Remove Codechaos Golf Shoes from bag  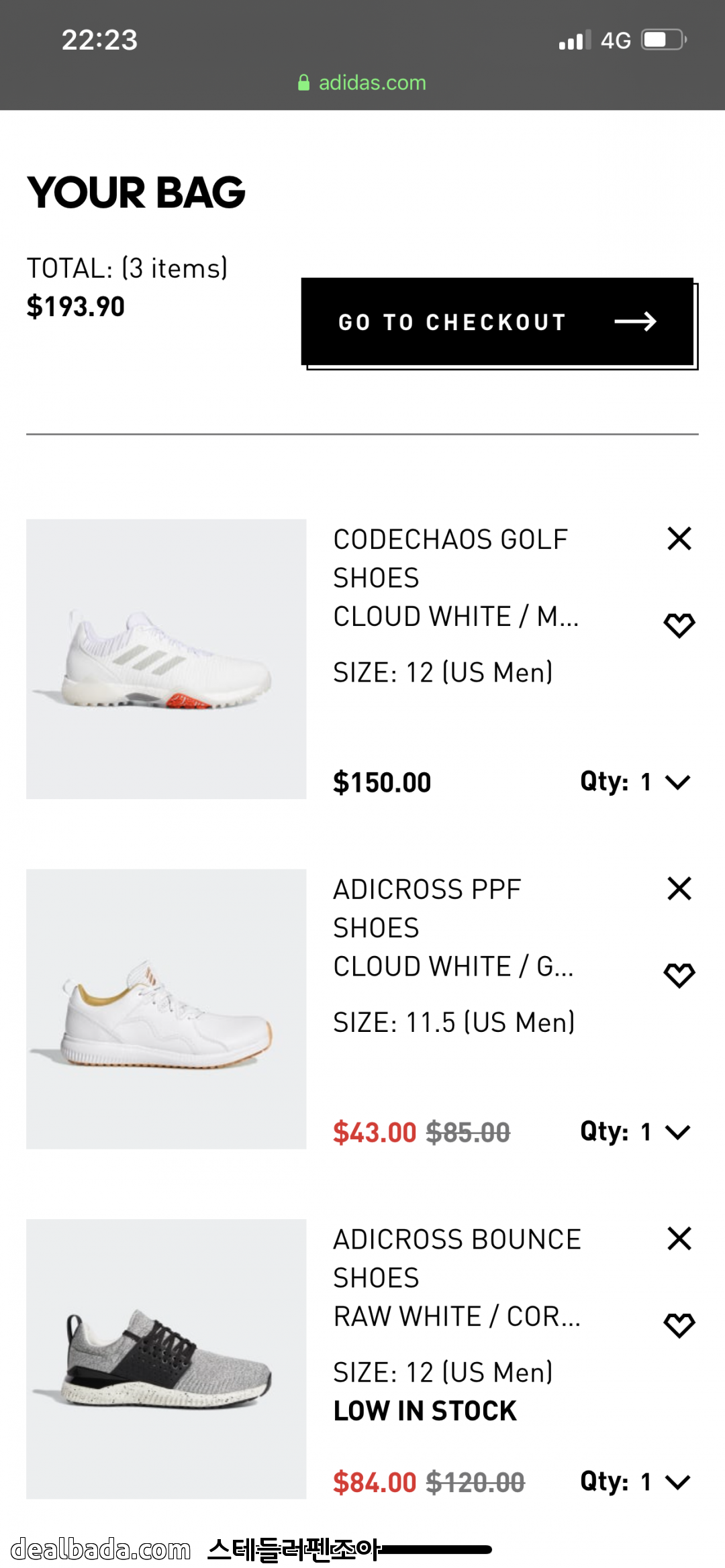pos(679,538)
